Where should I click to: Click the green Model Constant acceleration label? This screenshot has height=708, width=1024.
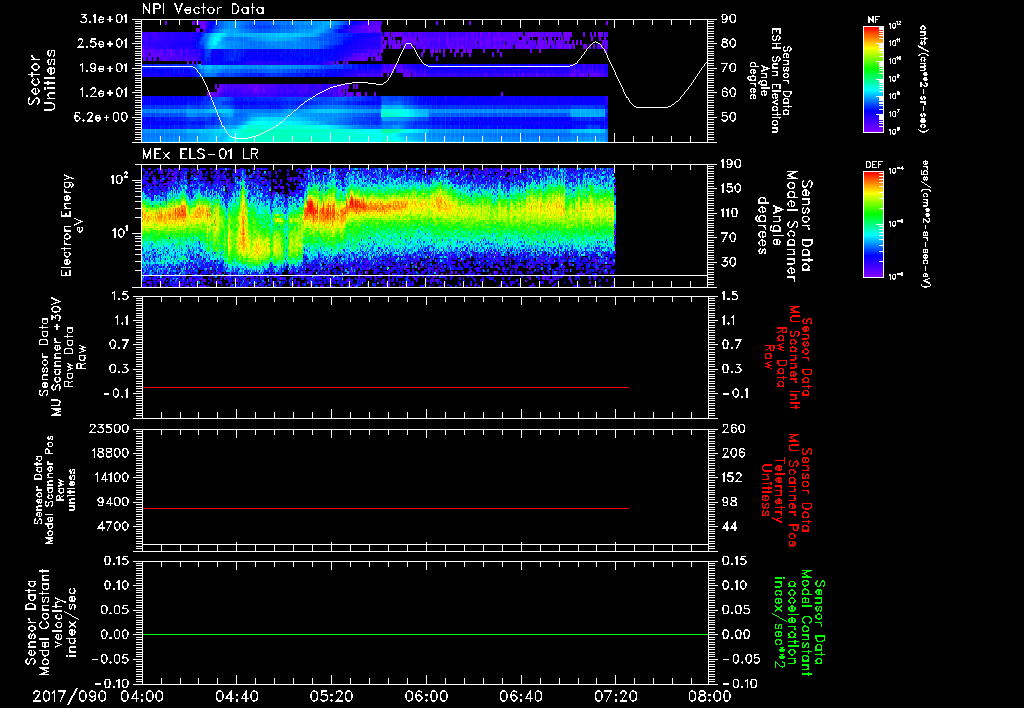[798, 622]
